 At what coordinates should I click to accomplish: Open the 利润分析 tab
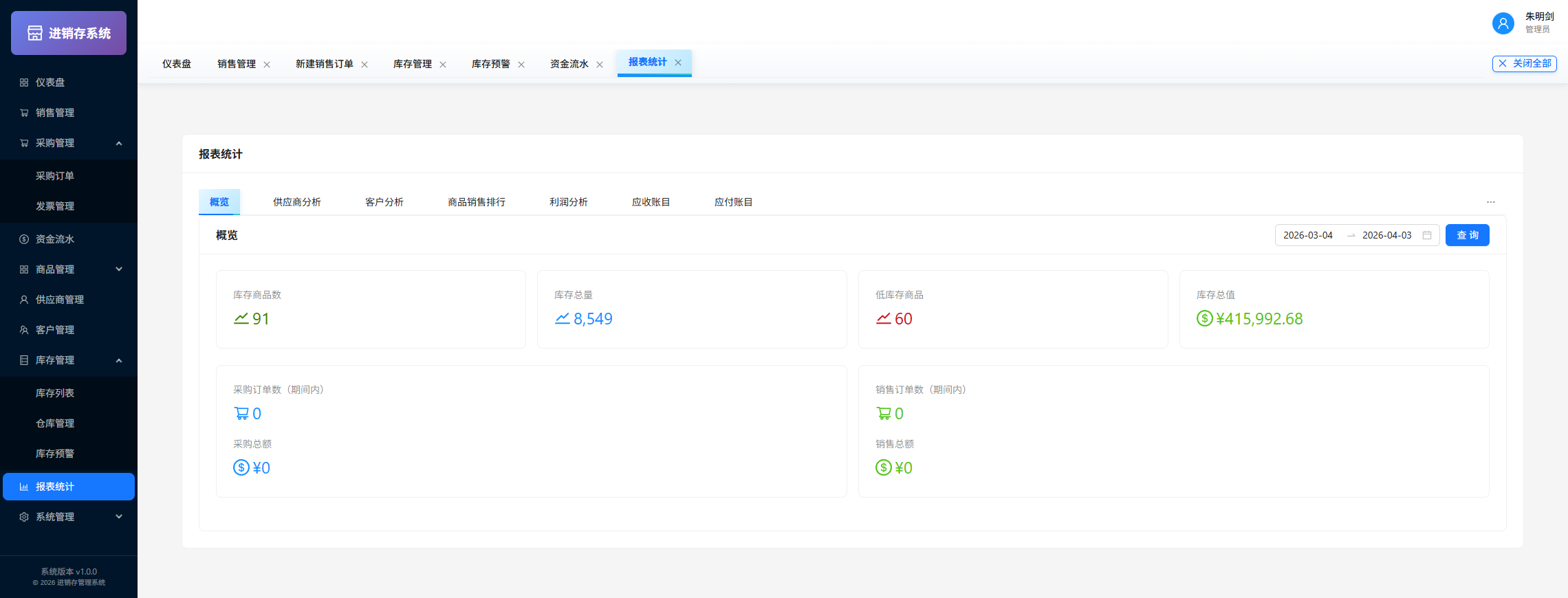(x=569, y=202)
